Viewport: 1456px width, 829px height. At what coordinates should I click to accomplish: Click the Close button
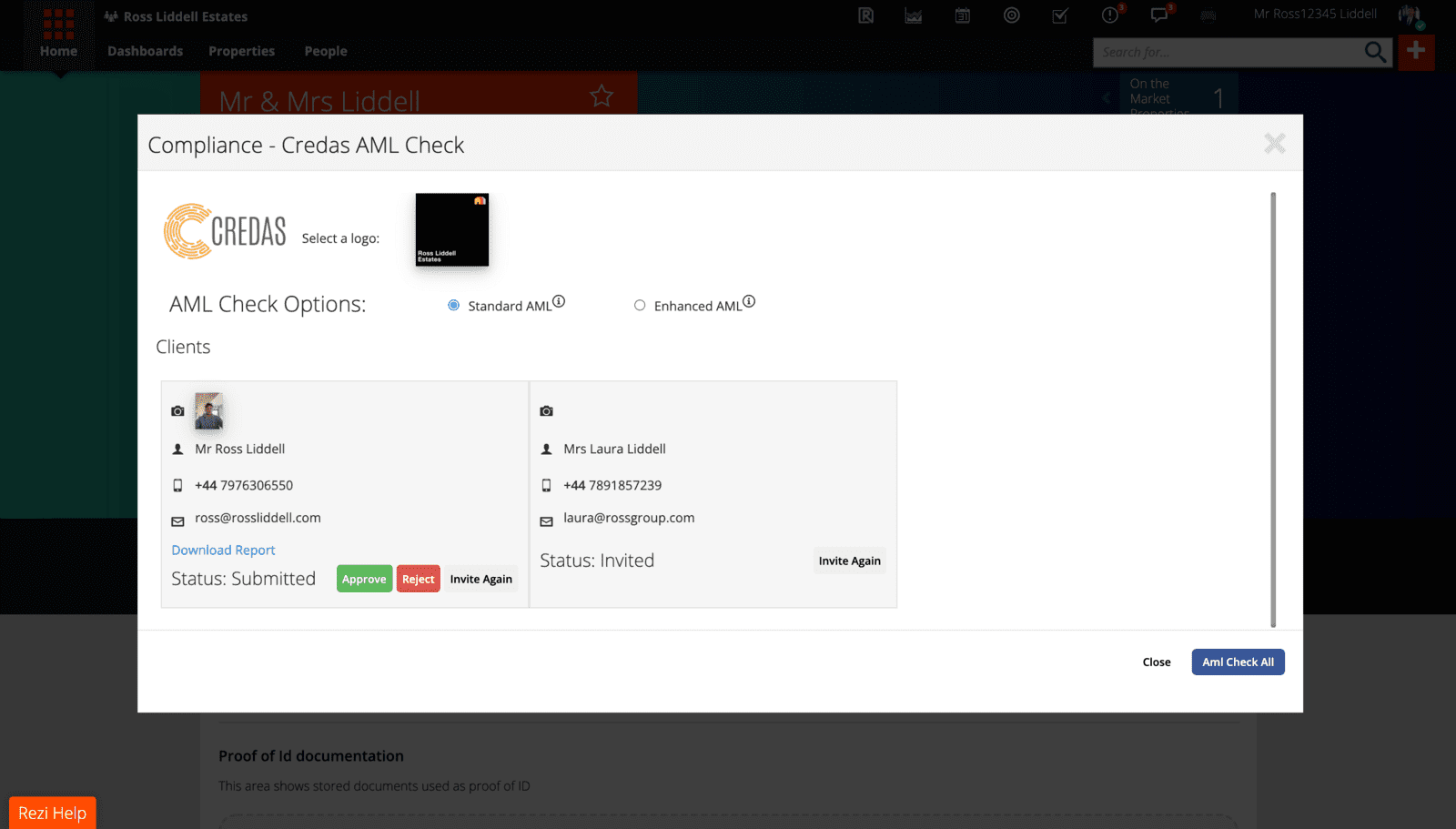1157,662
